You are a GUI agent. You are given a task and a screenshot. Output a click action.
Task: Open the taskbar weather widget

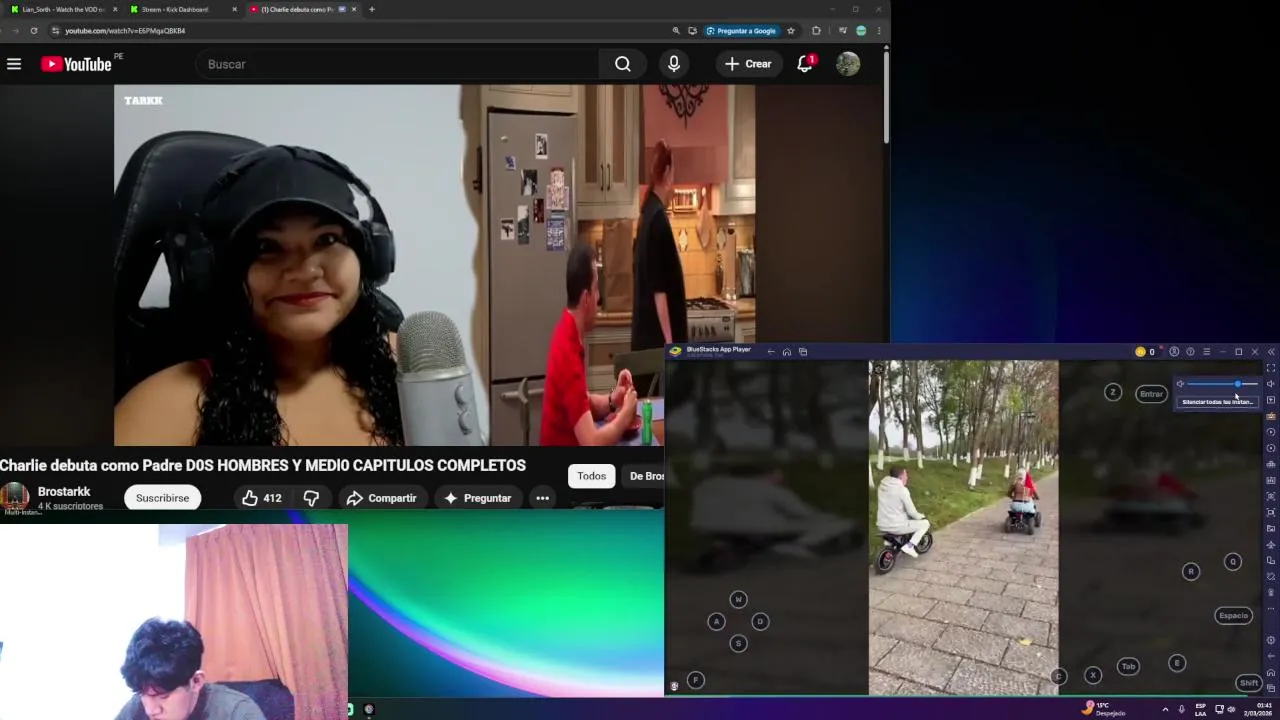[1104, 709]
